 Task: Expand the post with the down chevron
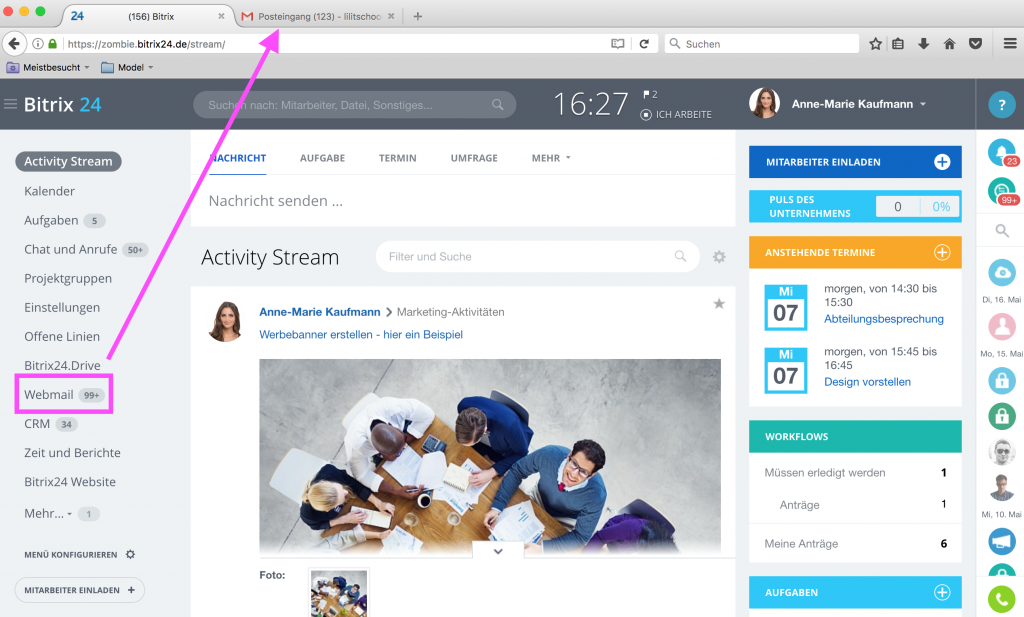click(498, 552)
